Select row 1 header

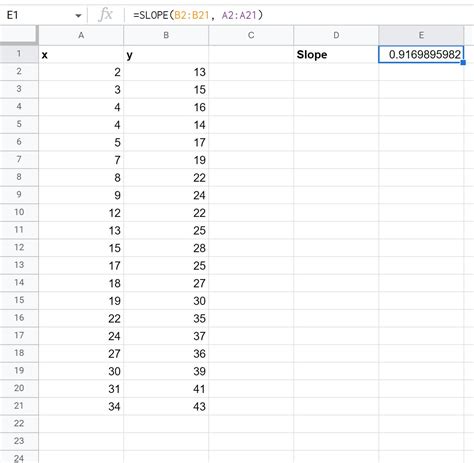19,54
